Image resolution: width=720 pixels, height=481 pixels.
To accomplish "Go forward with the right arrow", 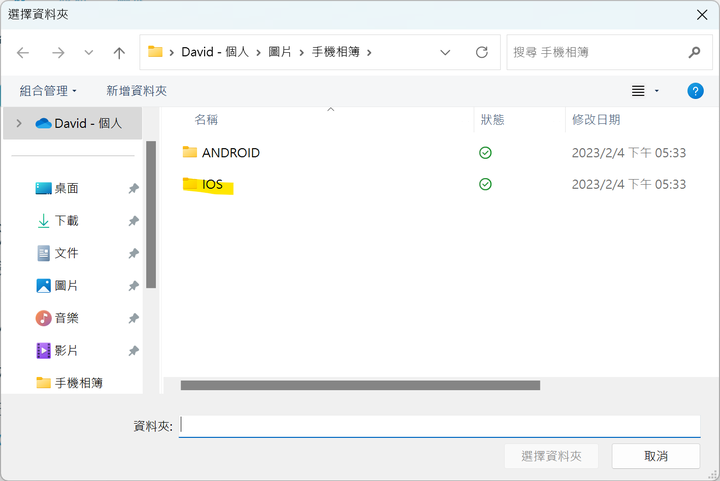I will tap(58, 53).
